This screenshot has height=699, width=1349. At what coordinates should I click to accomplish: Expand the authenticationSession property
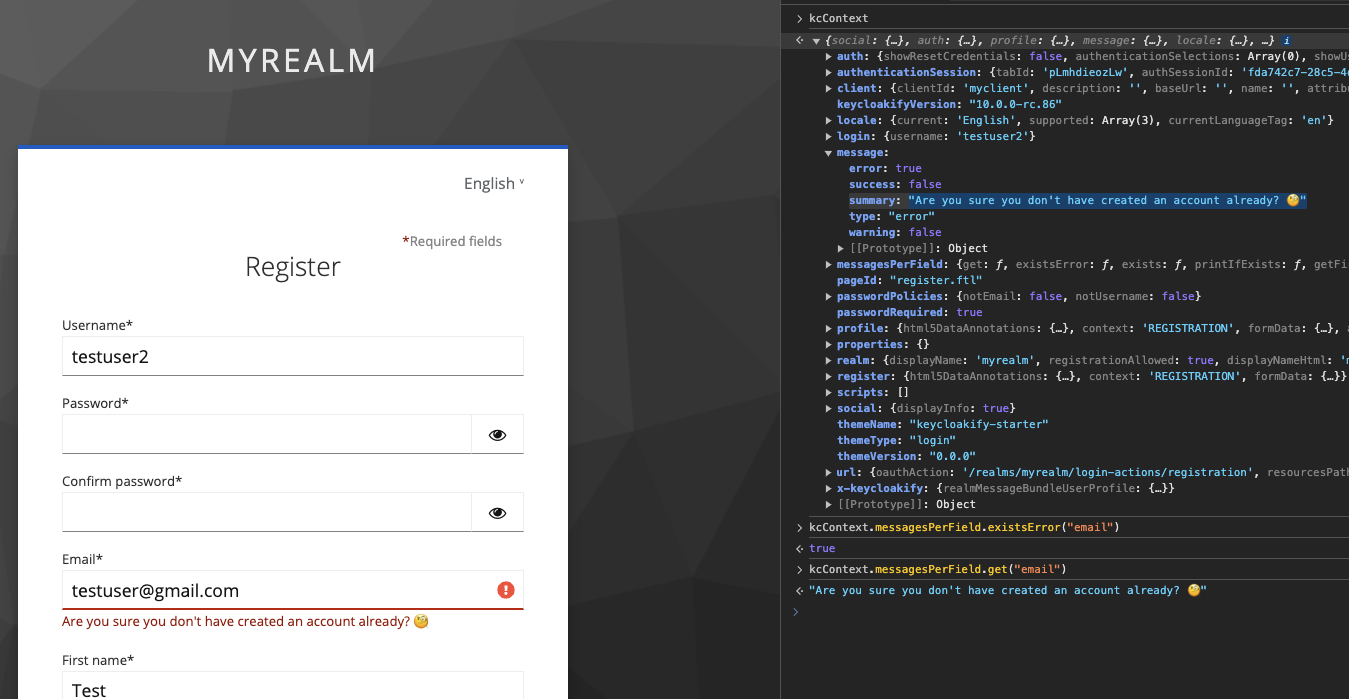[x=828, y=73]
